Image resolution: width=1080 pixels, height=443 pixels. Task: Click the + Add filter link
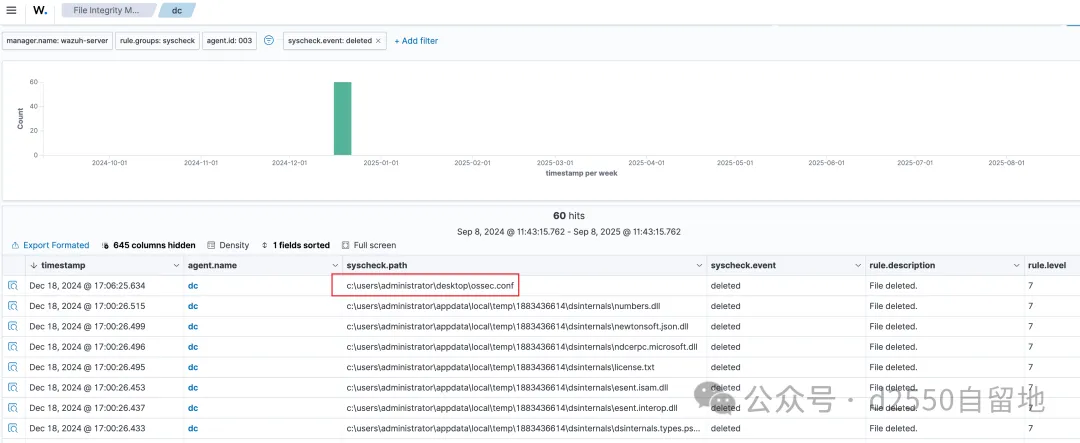coord(416,41)
